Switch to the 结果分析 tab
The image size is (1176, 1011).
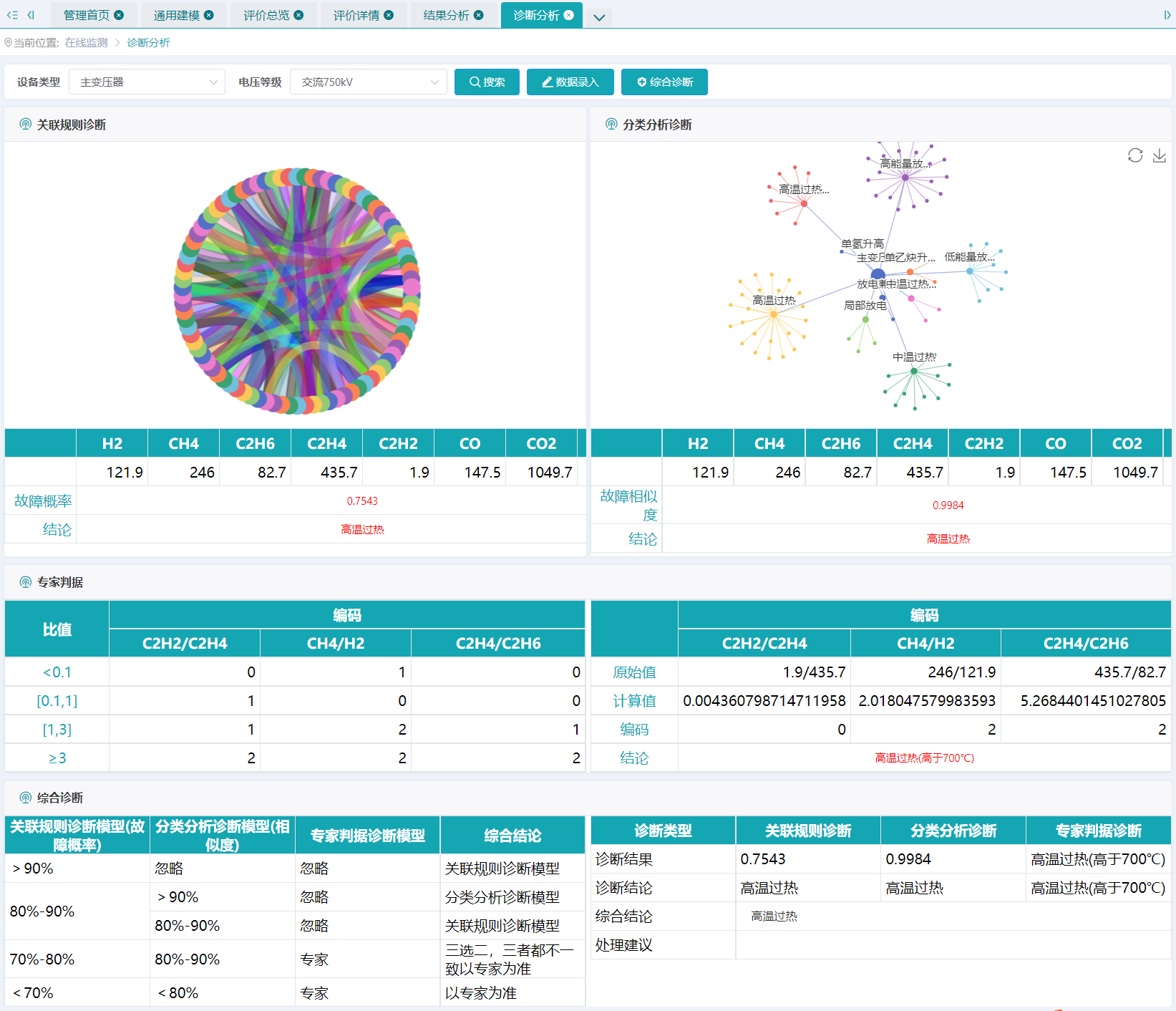(x=445, y=15)
